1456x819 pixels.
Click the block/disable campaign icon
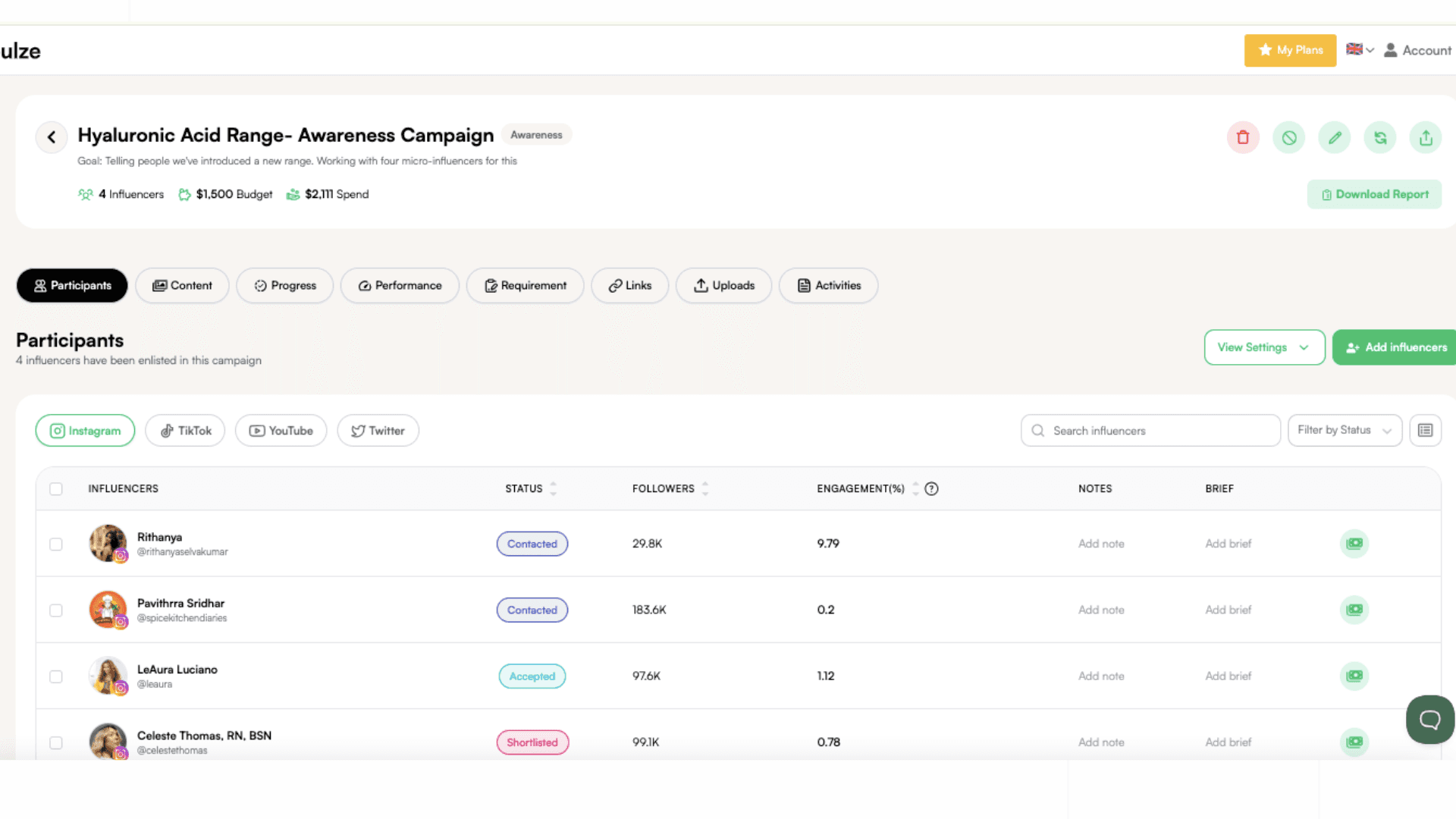(1289, 137)
